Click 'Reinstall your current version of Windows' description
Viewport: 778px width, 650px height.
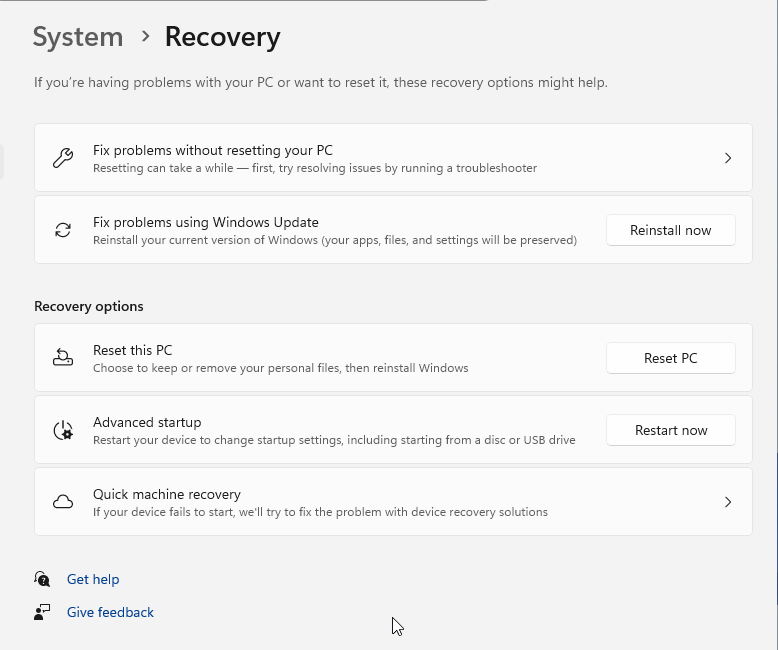click(x=335, y=240)
